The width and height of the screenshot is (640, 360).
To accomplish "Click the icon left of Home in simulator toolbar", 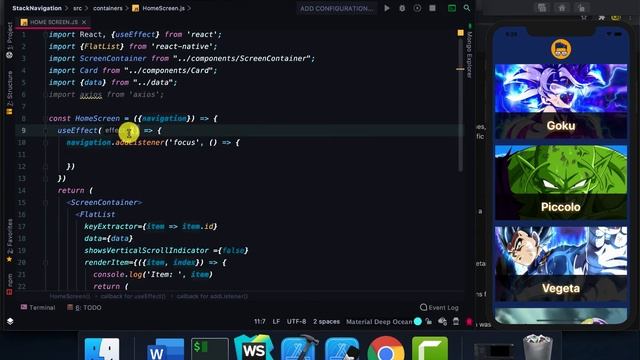I will (542, 8).
